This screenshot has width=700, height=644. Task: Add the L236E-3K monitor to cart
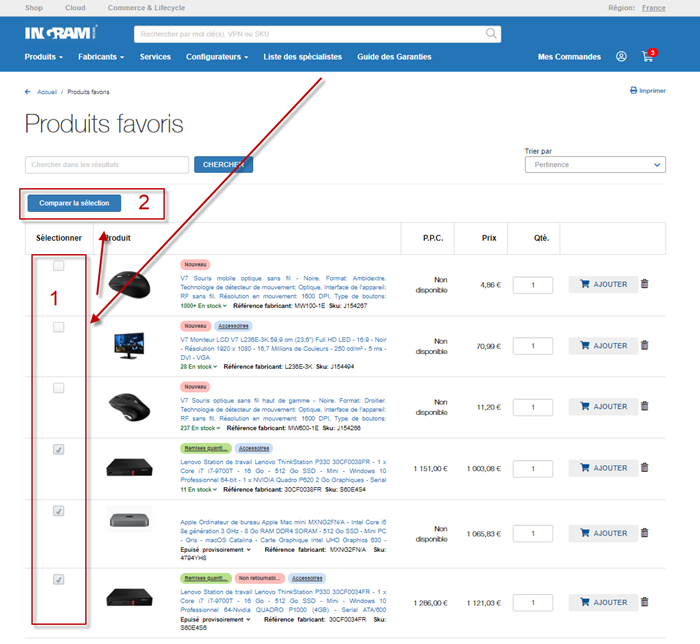pyautogui.click(x=603, y=346)
